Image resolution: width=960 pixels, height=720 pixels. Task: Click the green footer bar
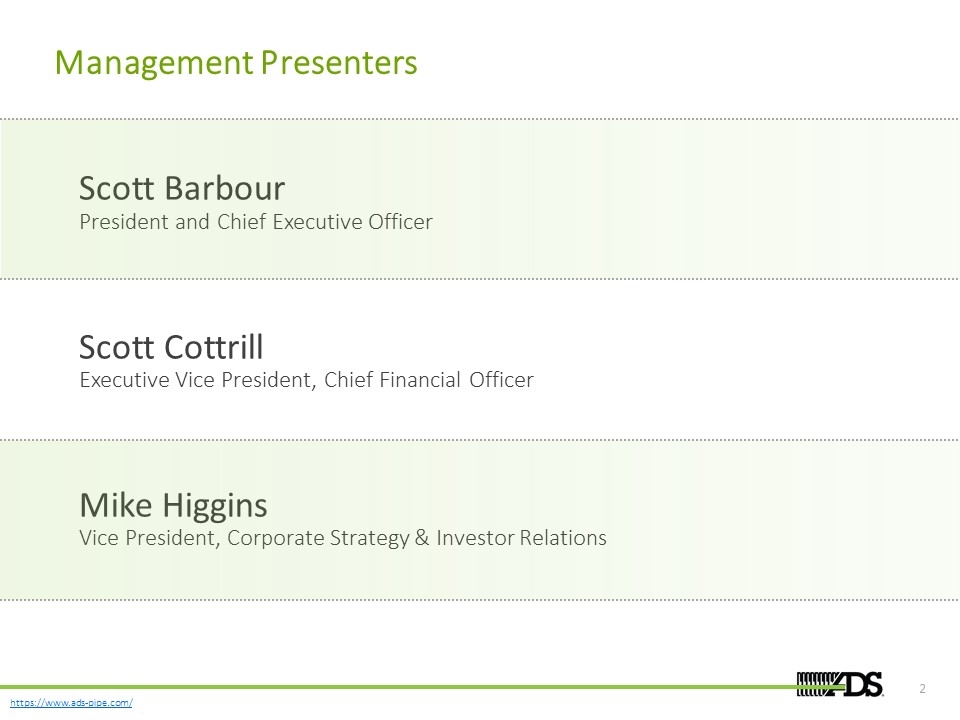(398, 687)
